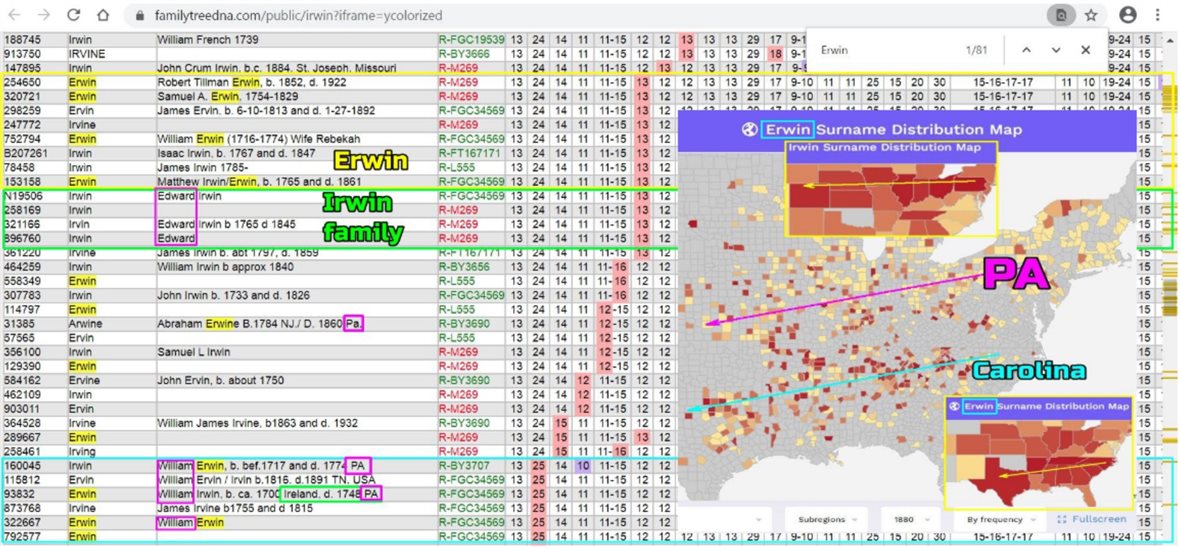Image resolution: width=1180 pixels, height=548 pixels.
Task: Click the familytreedna.com address bar URL
Action: pyautogui.click(x=300, y=16)
